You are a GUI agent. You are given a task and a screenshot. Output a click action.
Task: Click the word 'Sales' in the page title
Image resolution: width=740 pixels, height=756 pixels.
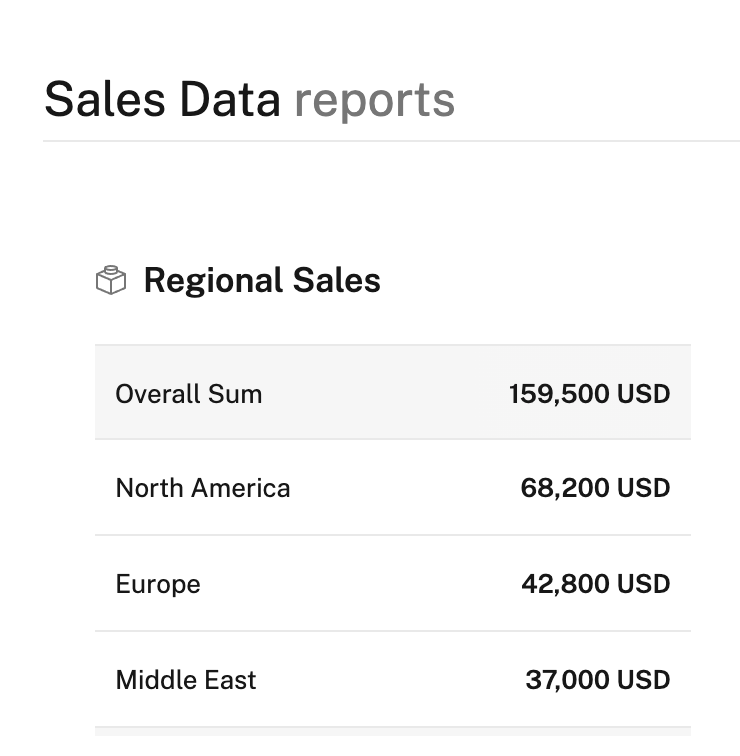[x=105, y=100]
